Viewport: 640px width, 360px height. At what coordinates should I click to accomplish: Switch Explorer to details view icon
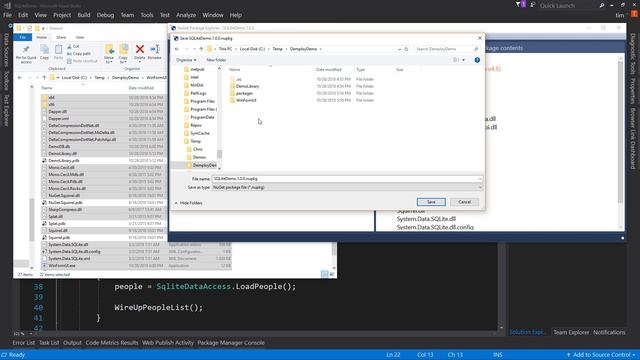click(324, 274)
